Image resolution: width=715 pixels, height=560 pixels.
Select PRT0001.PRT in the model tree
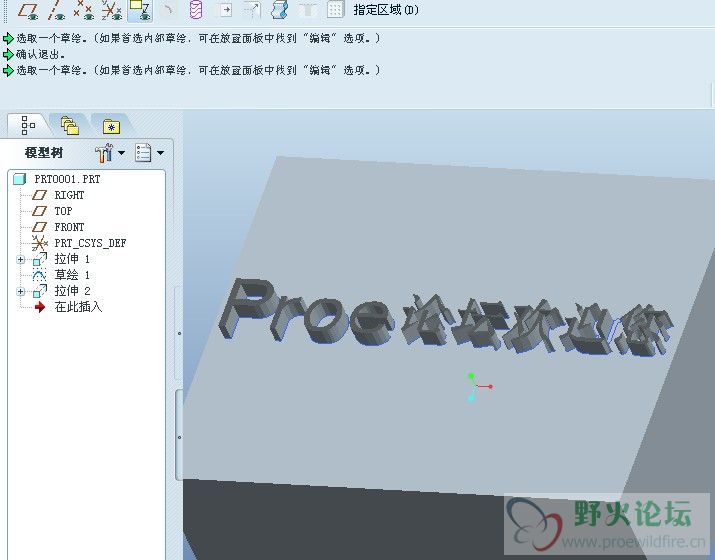click(x=67, y=179)
